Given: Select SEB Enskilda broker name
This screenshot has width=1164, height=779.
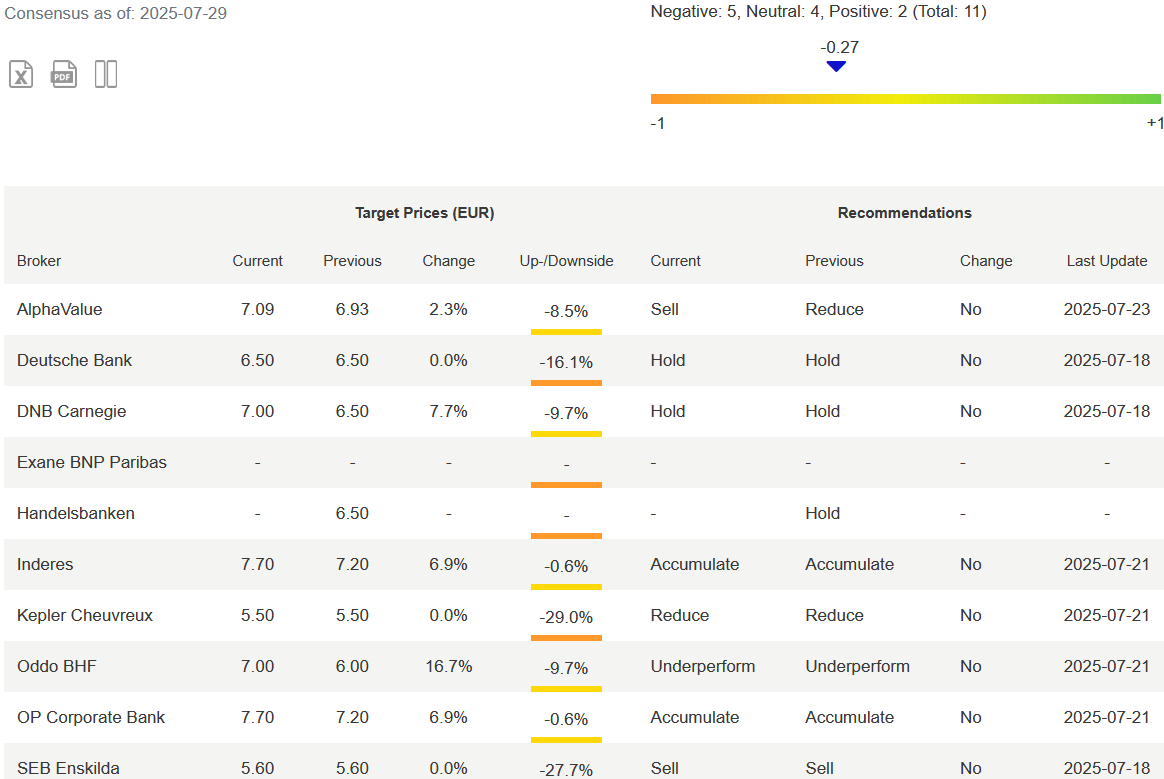Looking at the screenshot, I should (x=68, y=768).
